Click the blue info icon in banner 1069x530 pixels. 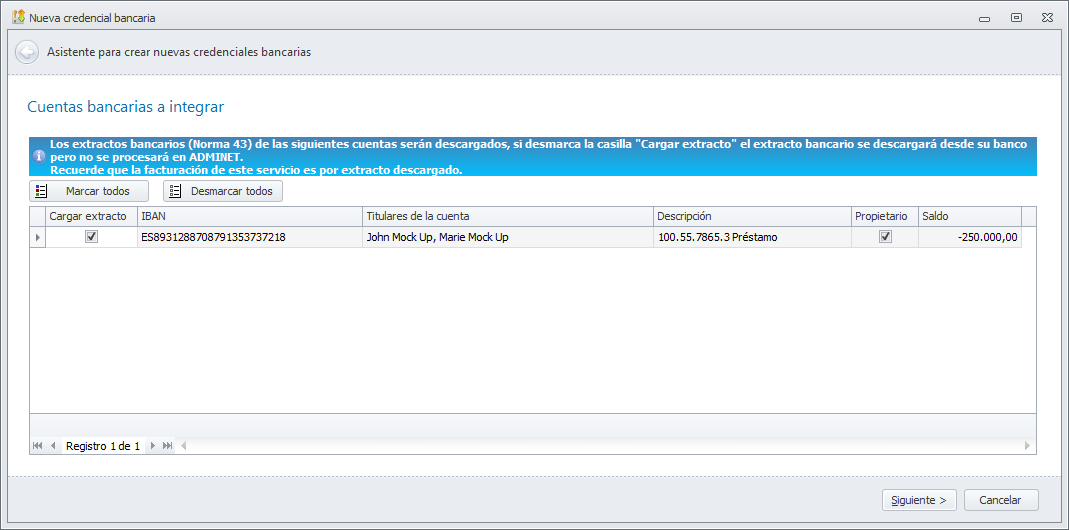(38, 156)
